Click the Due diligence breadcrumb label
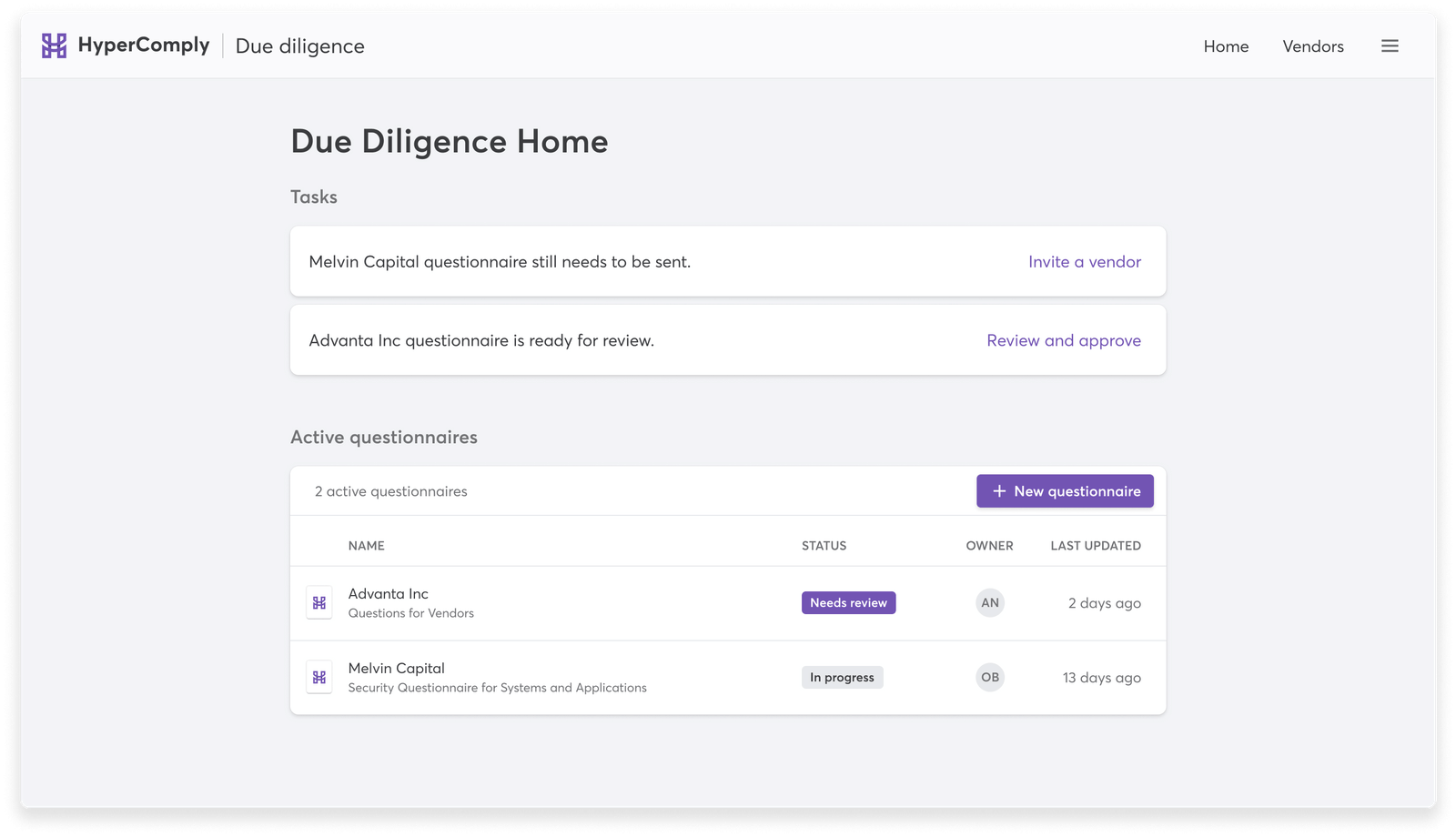Viewport: 1456px width, 837px height. point(299,45)
